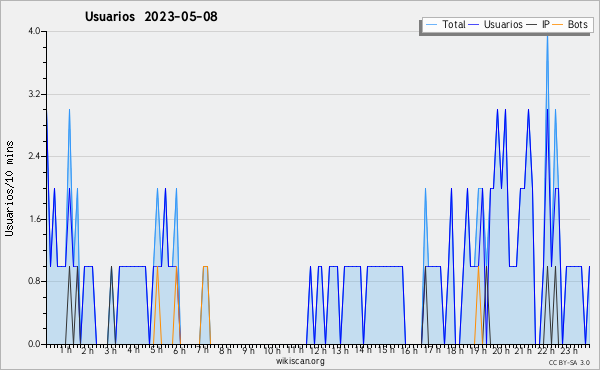
Task: Click the 13 h x-axis label
Action: coord(340,350)
